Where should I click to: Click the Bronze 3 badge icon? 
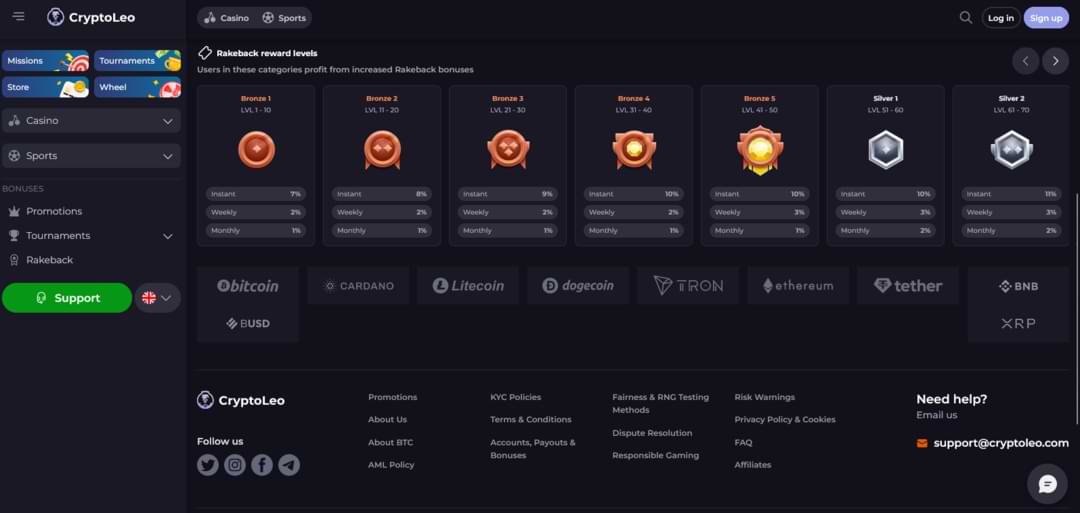(508, 149)
